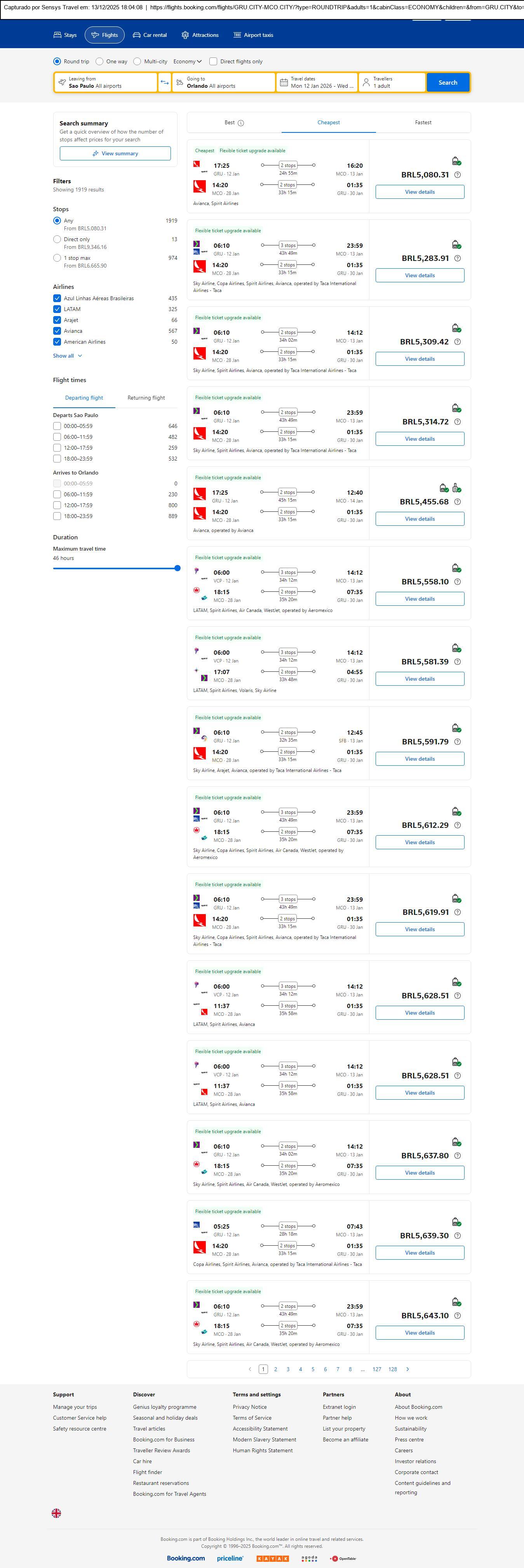
Task: Click the UK flag language icon in the footer
Action: point(56,1512)
